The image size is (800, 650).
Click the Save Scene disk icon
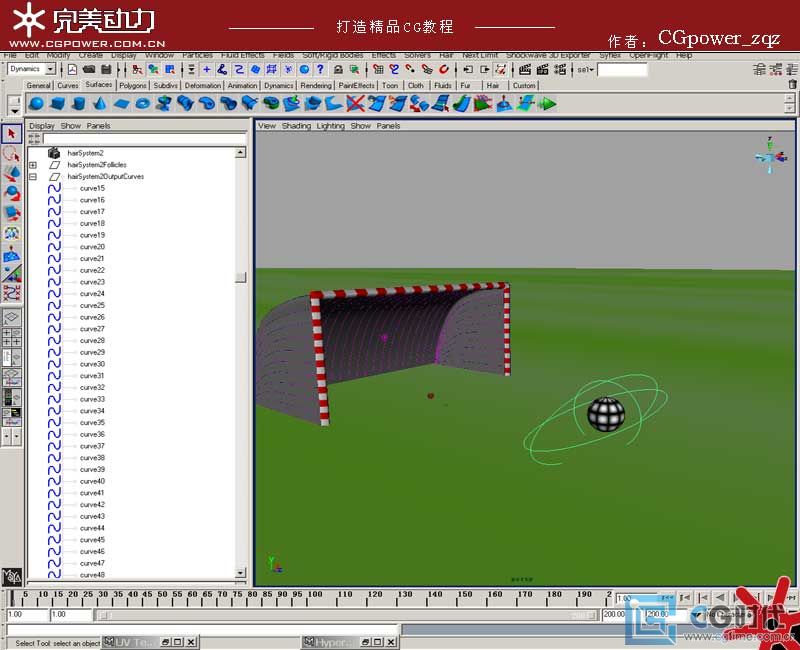pos(106,69)
